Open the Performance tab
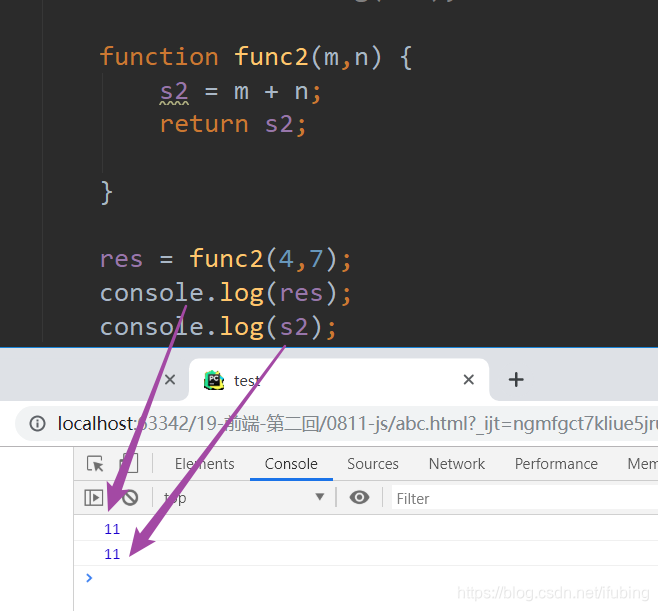Image resolution: width=658 pixels, height=611 pixels. (x=556, y=464)
